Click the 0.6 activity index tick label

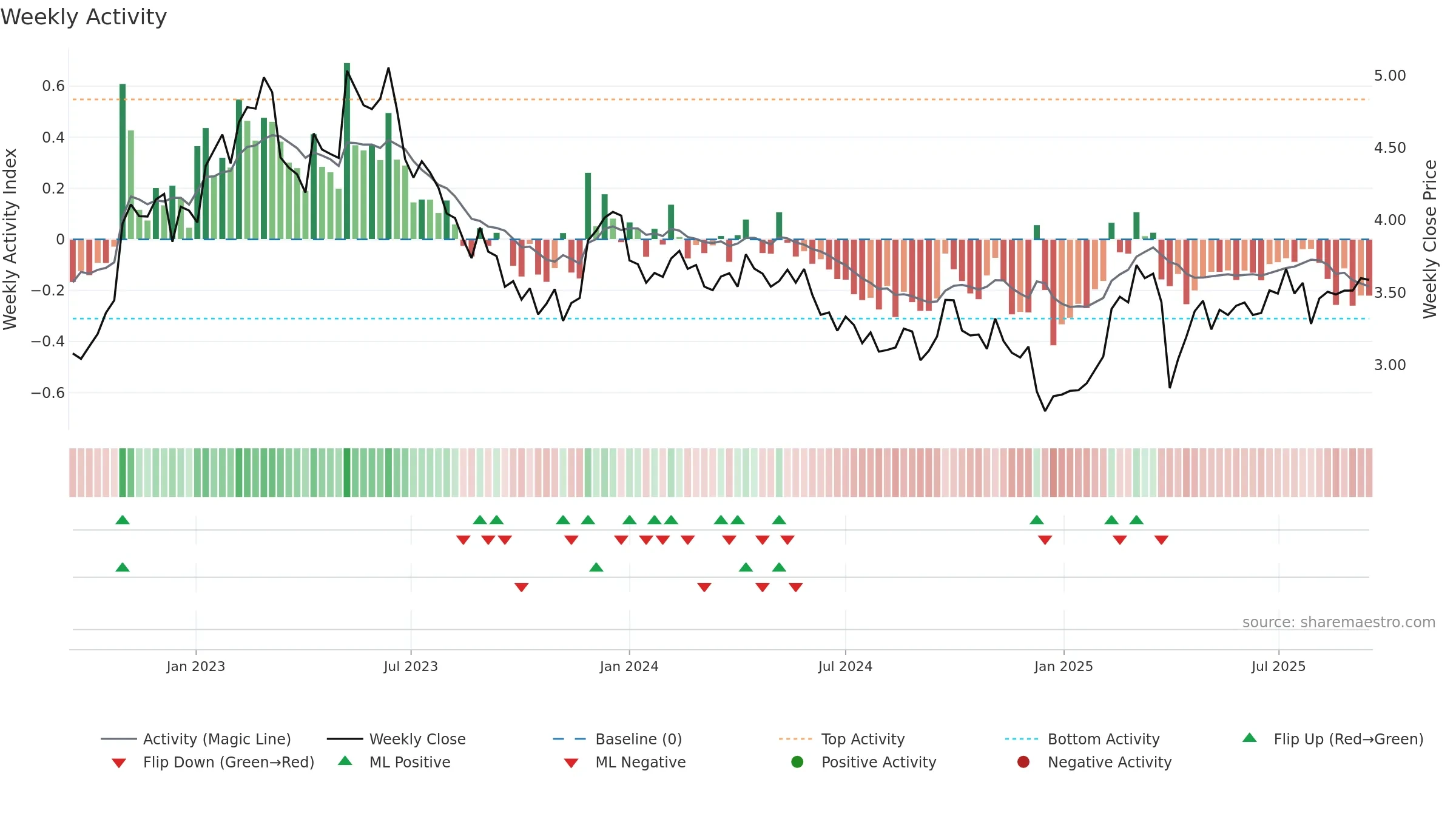coord(53,86)
